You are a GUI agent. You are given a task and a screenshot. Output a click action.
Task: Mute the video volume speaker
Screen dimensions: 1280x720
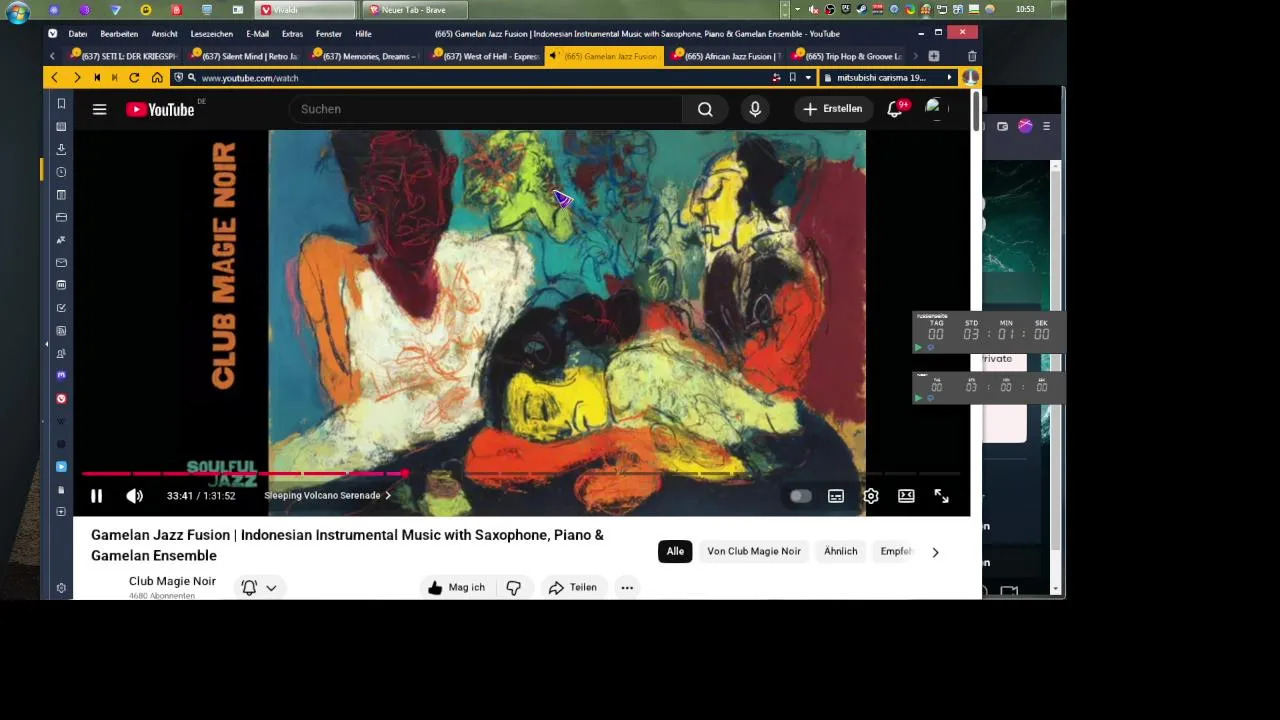pos(134,496)
